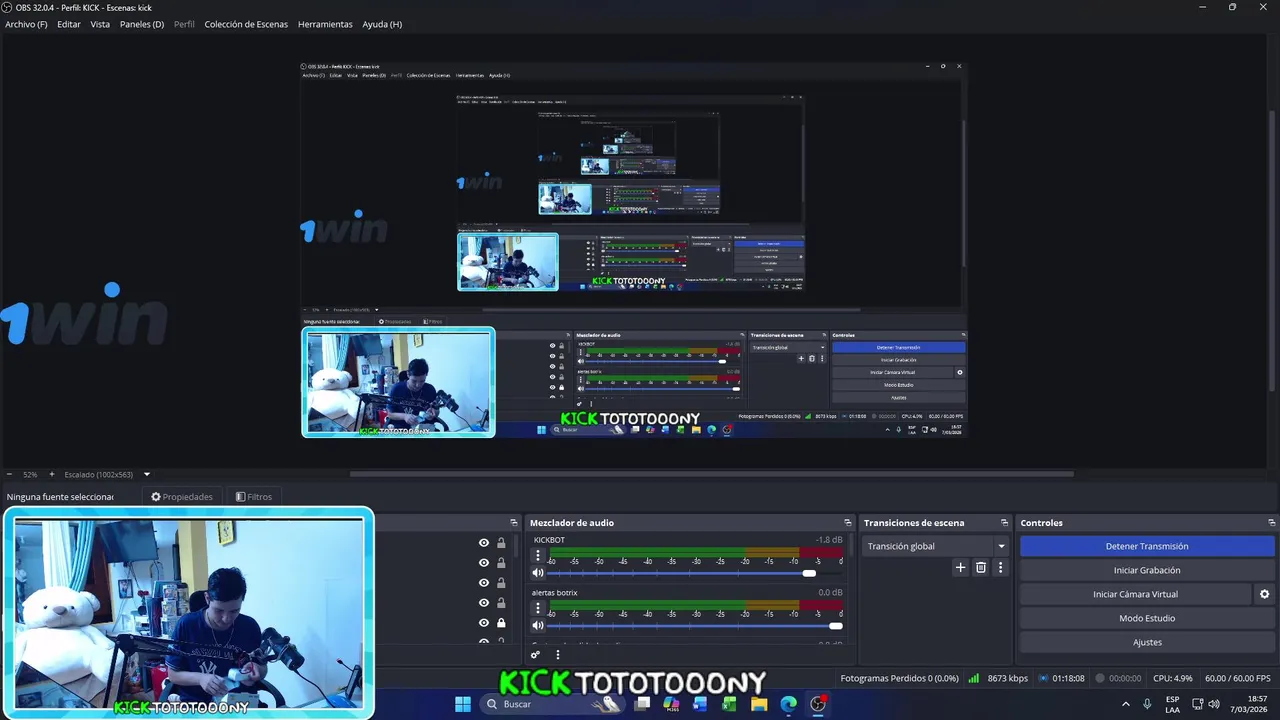
Task: Undock the Transiciones de escena panel
Action: coord(1004,523)
